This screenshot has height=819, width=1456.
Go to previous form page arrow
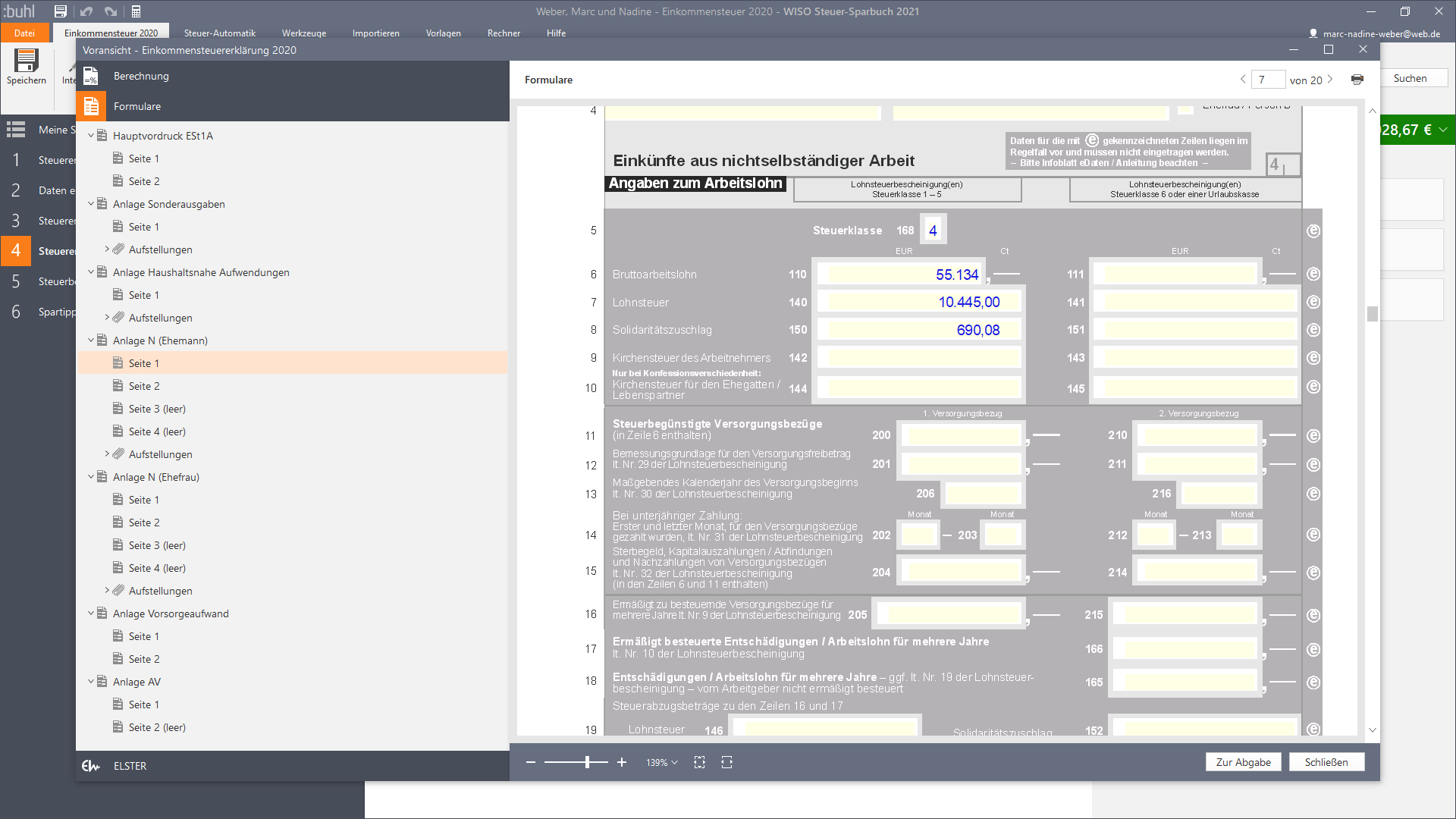pyautogui.click(x=1243, y=80)
